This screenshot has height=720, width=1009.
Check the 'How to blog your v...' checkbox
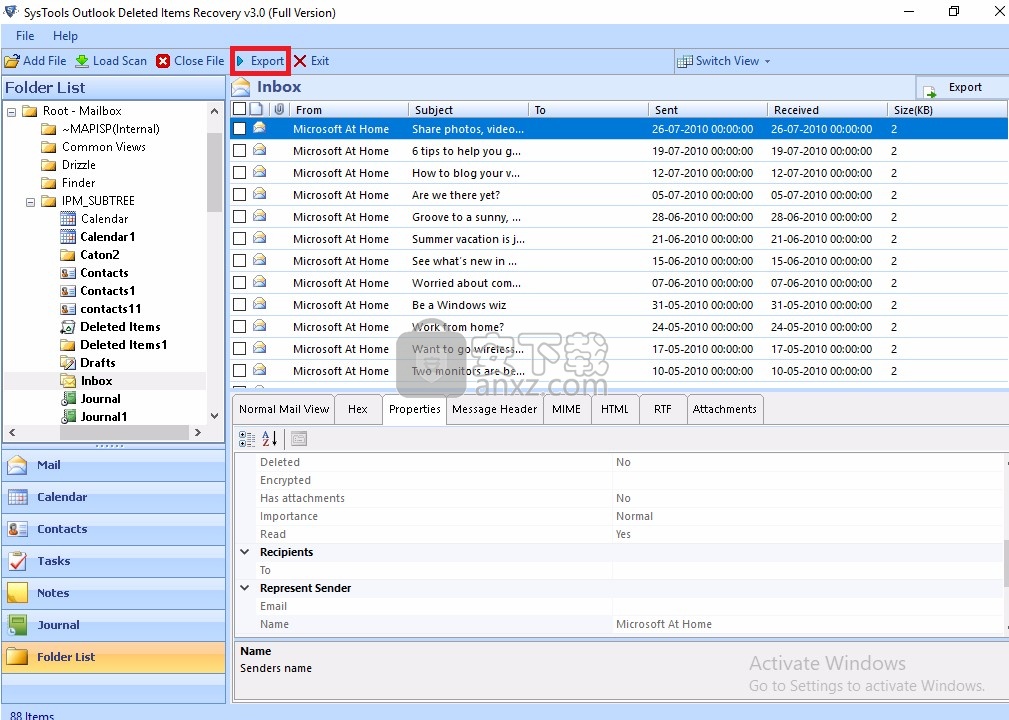[x=239, y=172]
